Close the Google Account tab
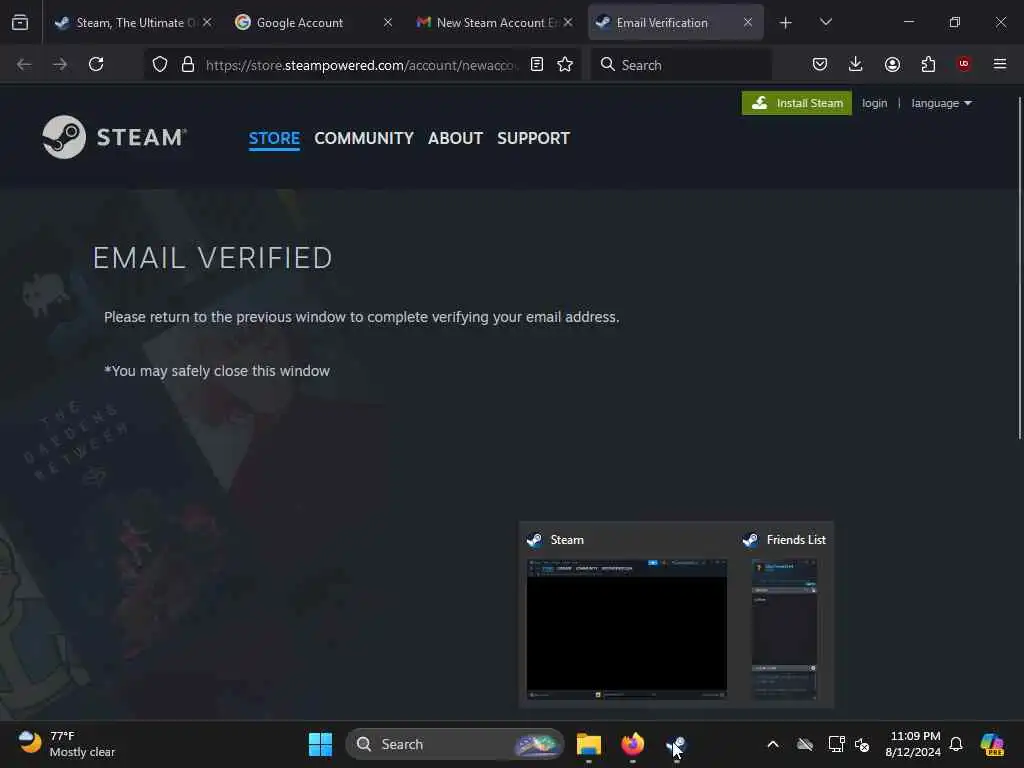Viewport: 1024px width, 768px height. [x=388, y=22]
